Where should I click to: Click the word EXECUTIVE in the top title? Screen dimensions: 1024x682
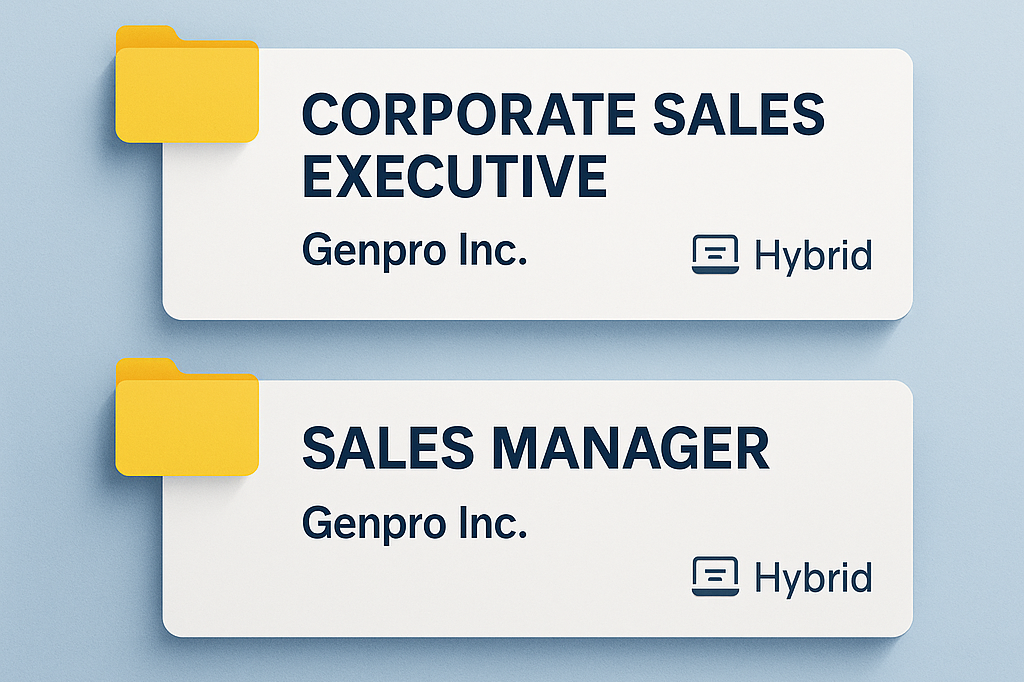455,175
